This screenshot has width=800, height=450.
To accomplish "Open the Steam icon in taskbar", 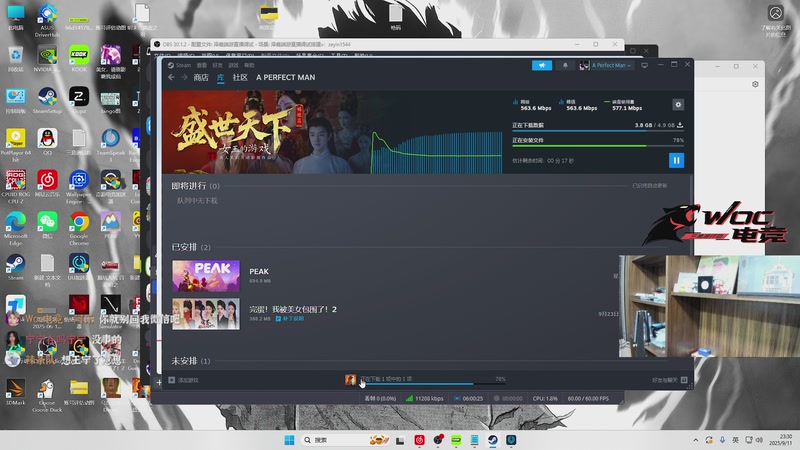I will pos(493,440).
